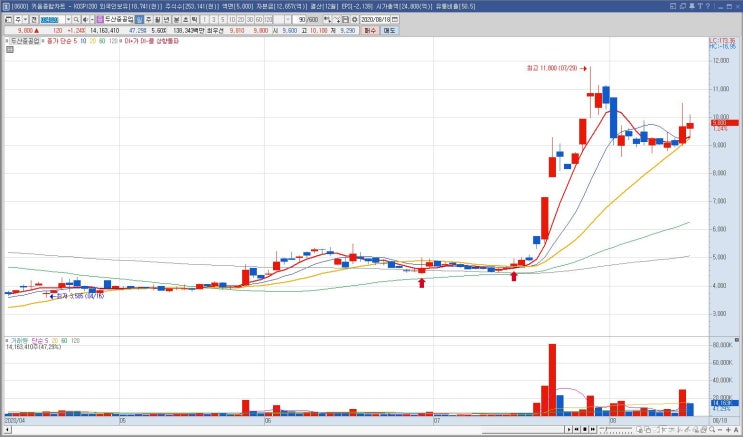The image size is (743, 437).
Task: Click the 매수 buy button
Action: [369, 30]
